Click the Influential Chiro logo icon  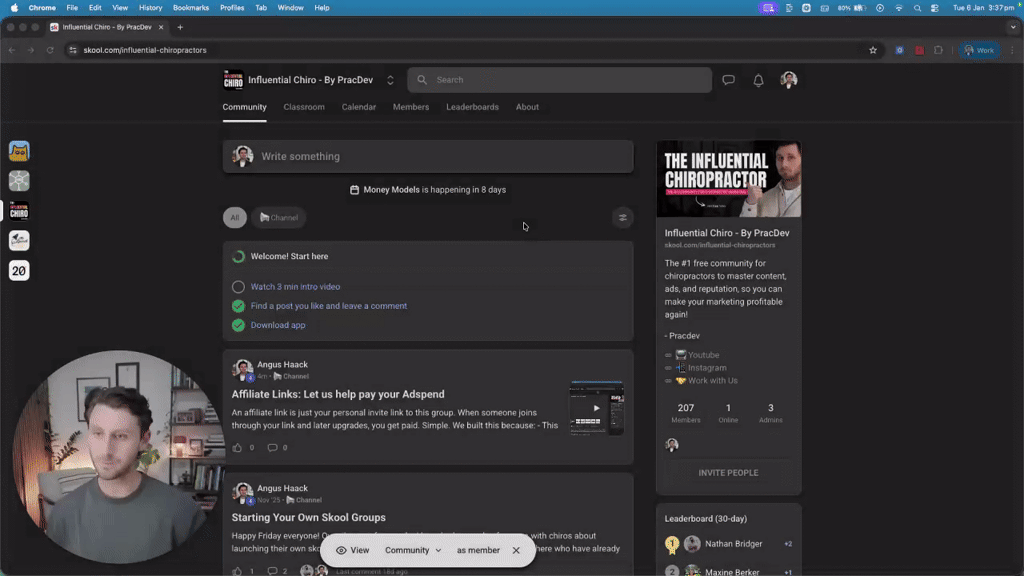[x=233, y=80]
